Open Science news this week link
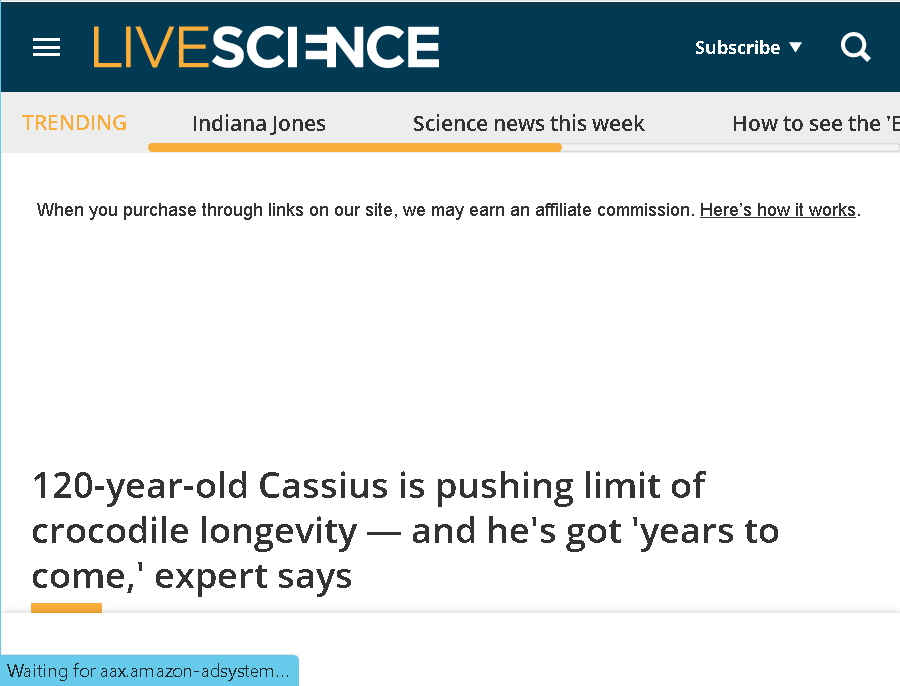The image size is (900, 686). point(529,123)
